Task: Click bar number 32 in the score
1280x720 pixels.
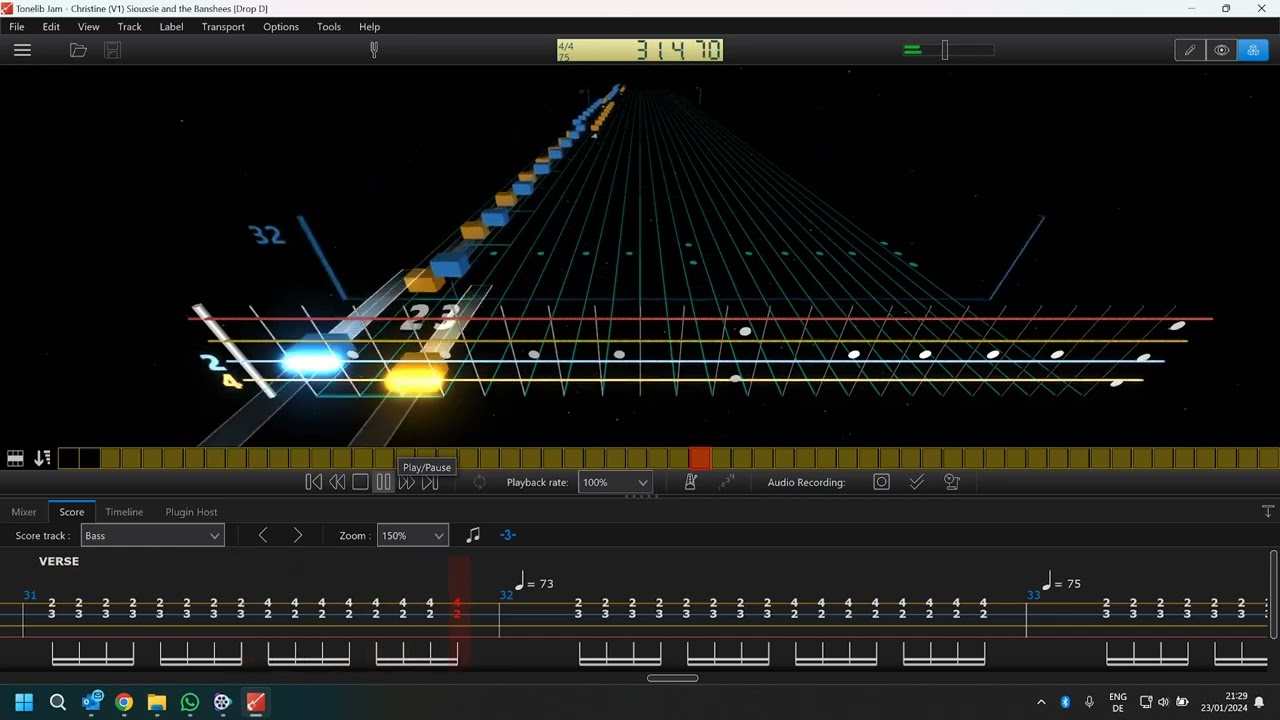Action: (506, 595)
